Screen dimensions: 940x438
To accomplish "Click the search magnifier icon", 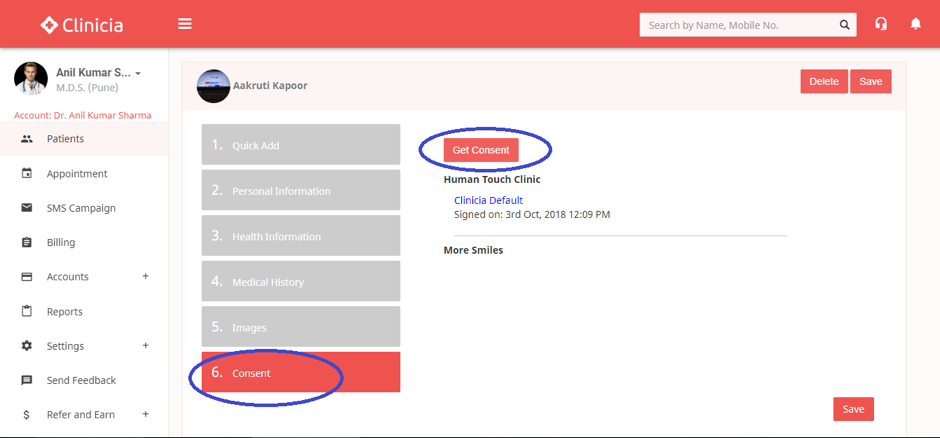I will (845, 25).
